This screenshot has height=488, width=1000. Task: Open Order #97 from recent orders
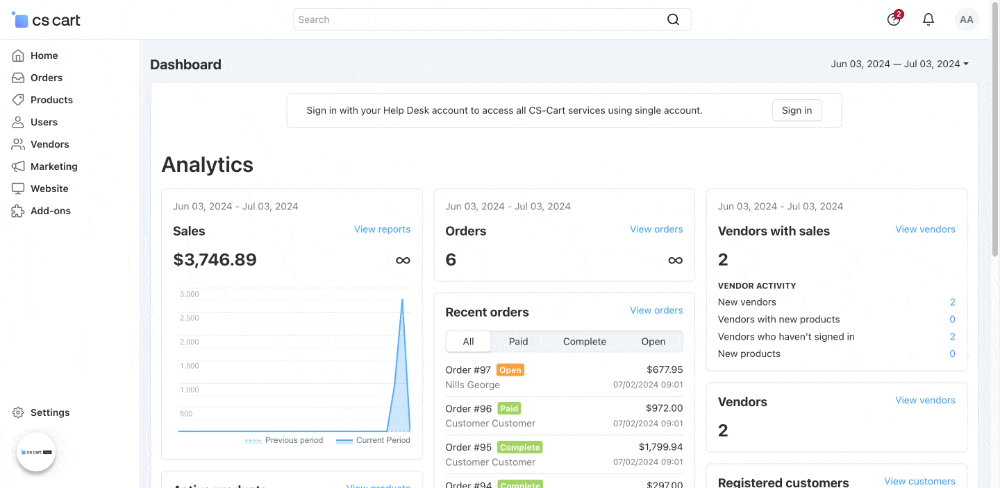click(x=468, y=369)
